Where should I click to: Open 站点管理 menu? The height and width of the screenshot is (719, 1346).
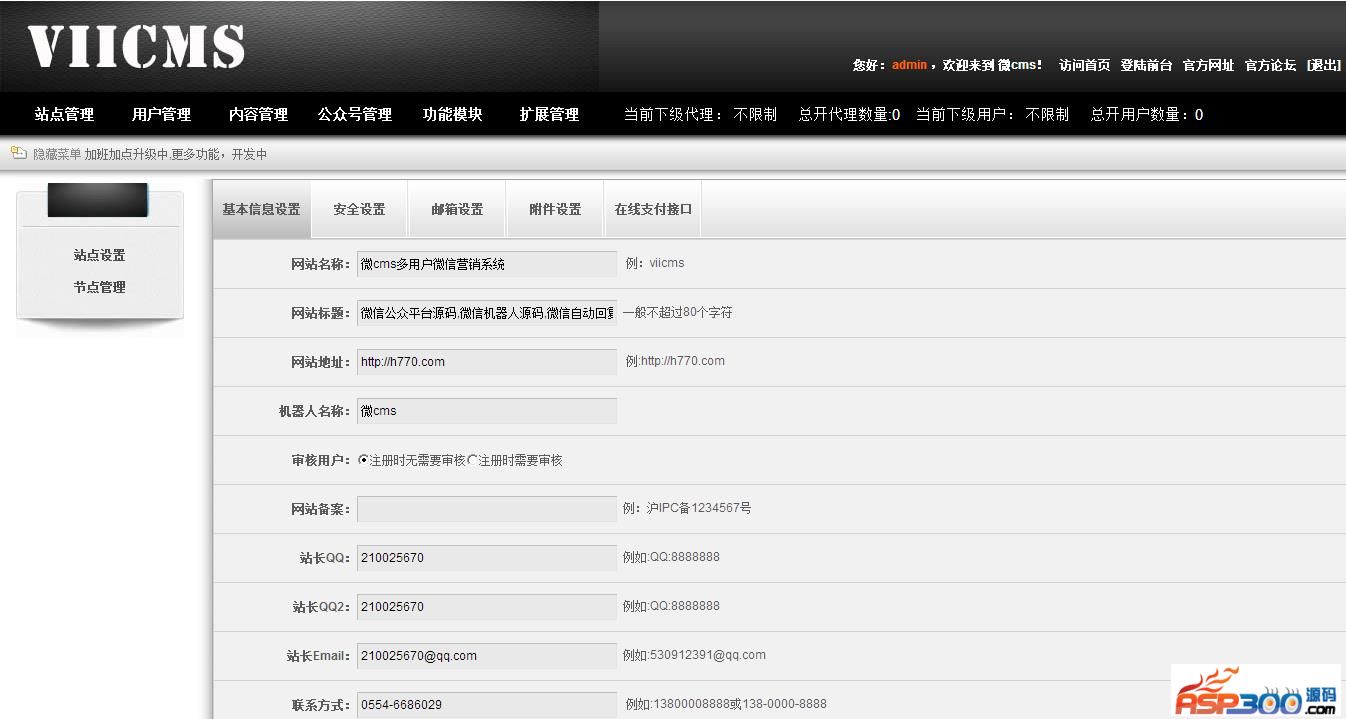[64, 115]
